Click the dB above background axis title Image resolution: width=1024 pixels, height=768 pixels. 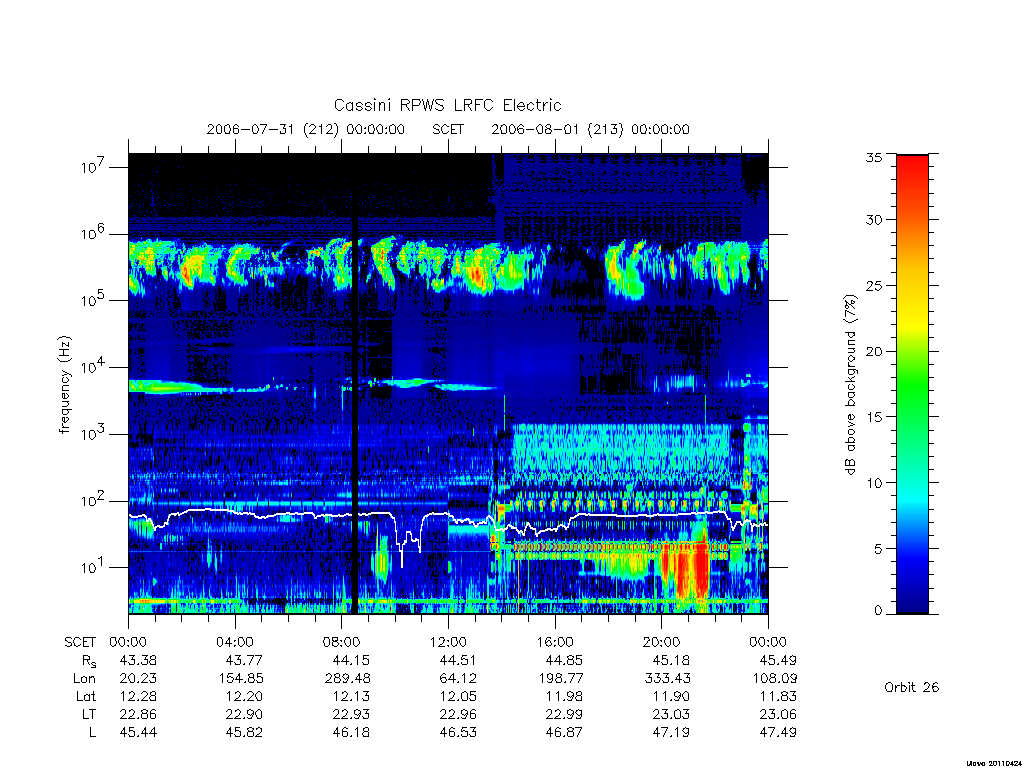pos(850,384)
